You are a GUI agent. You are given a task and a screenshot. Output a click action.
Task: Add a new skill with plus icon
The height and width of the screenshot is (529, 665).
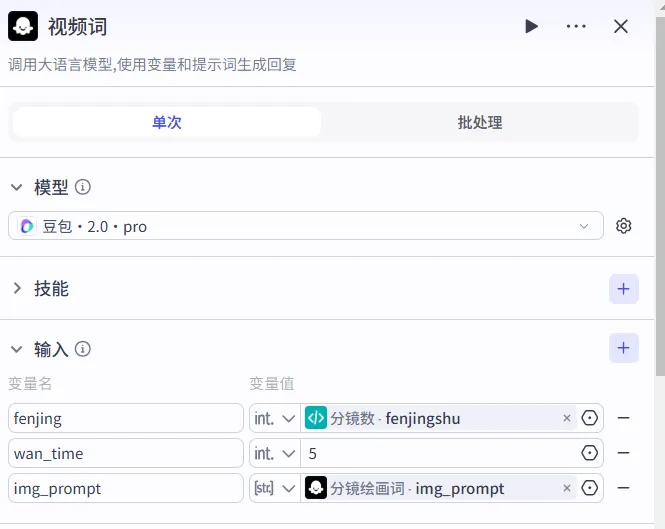623,289
